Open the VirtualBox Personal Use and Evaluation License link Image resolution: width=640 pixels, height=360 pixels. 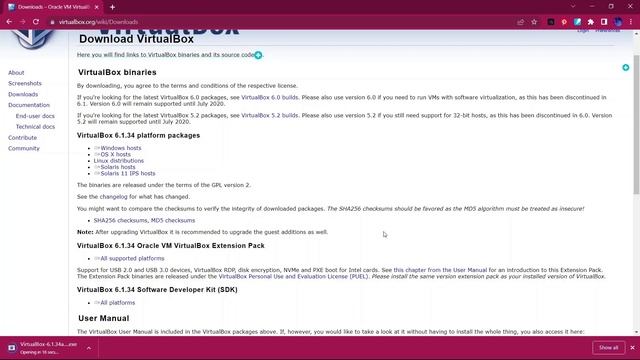[293, 276]
